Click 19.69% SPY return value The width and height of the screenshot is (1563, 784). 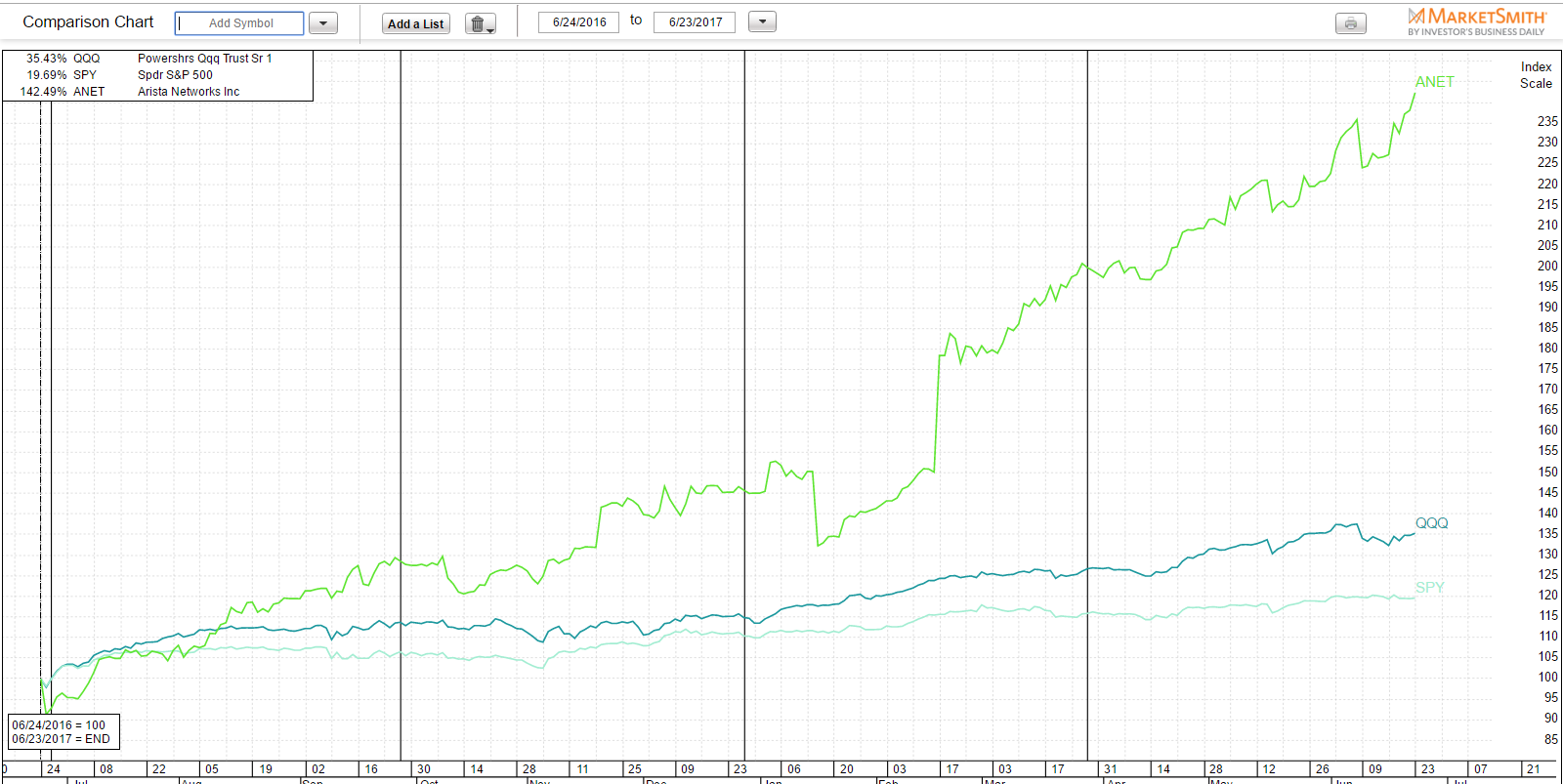coord(47,75)
